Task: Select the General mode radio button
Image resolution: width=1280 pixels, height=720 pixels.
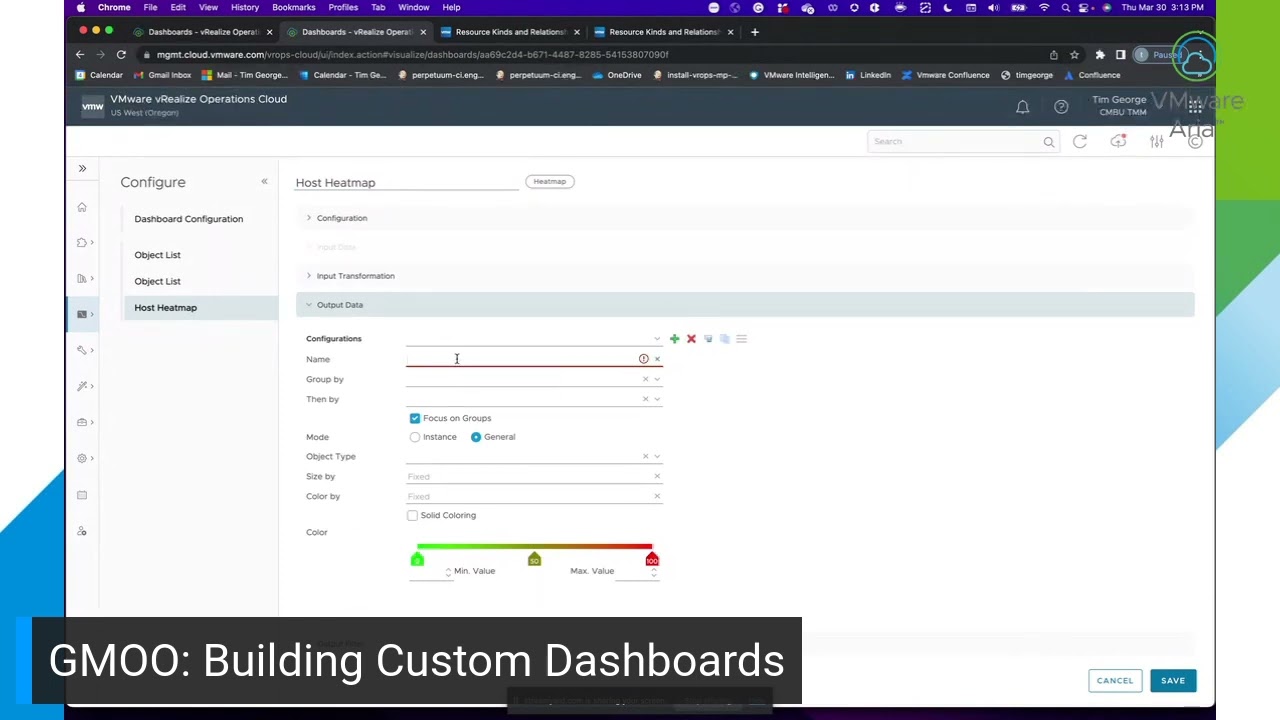Action: click(476, 437)
